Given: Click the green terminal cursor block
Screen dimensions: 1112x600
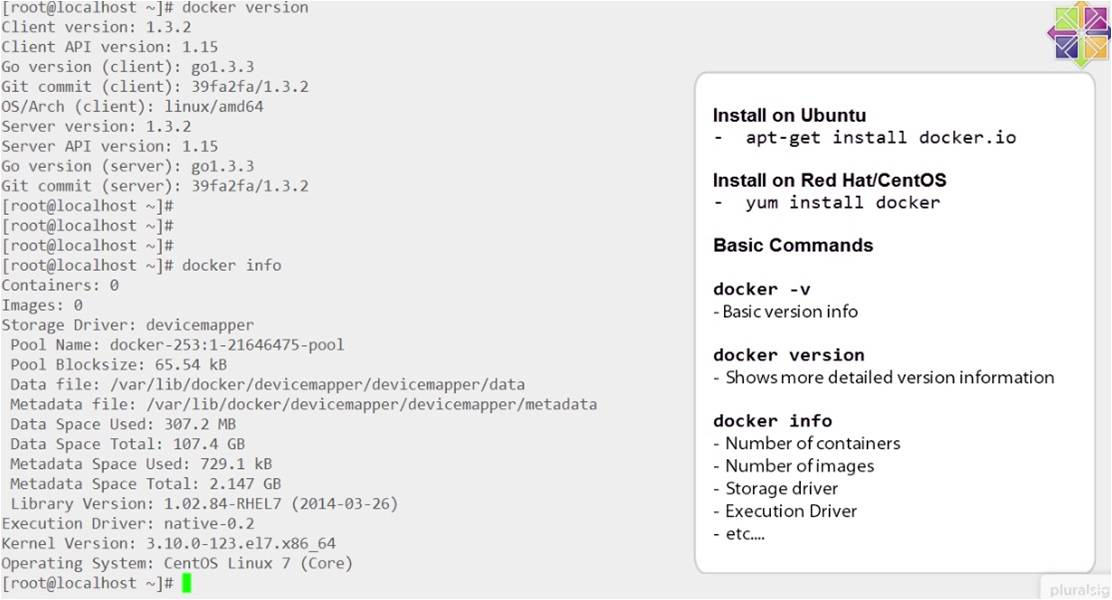Looking at the screenshot, I should [187, 583].
